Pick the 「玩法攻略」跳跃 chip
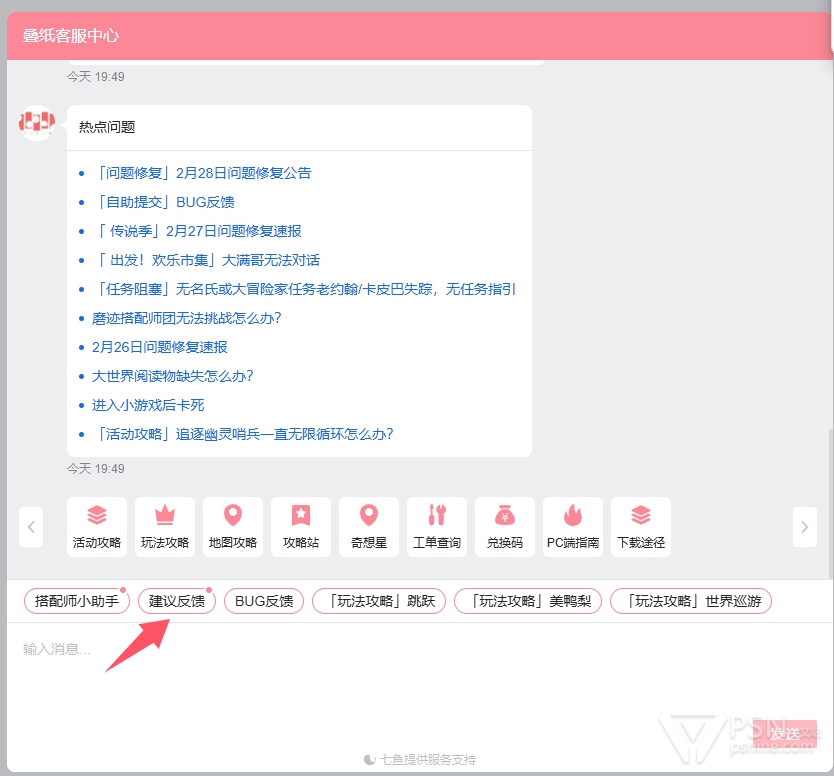Viewport: 834px width, 776px height. click(x=379, y=601)
